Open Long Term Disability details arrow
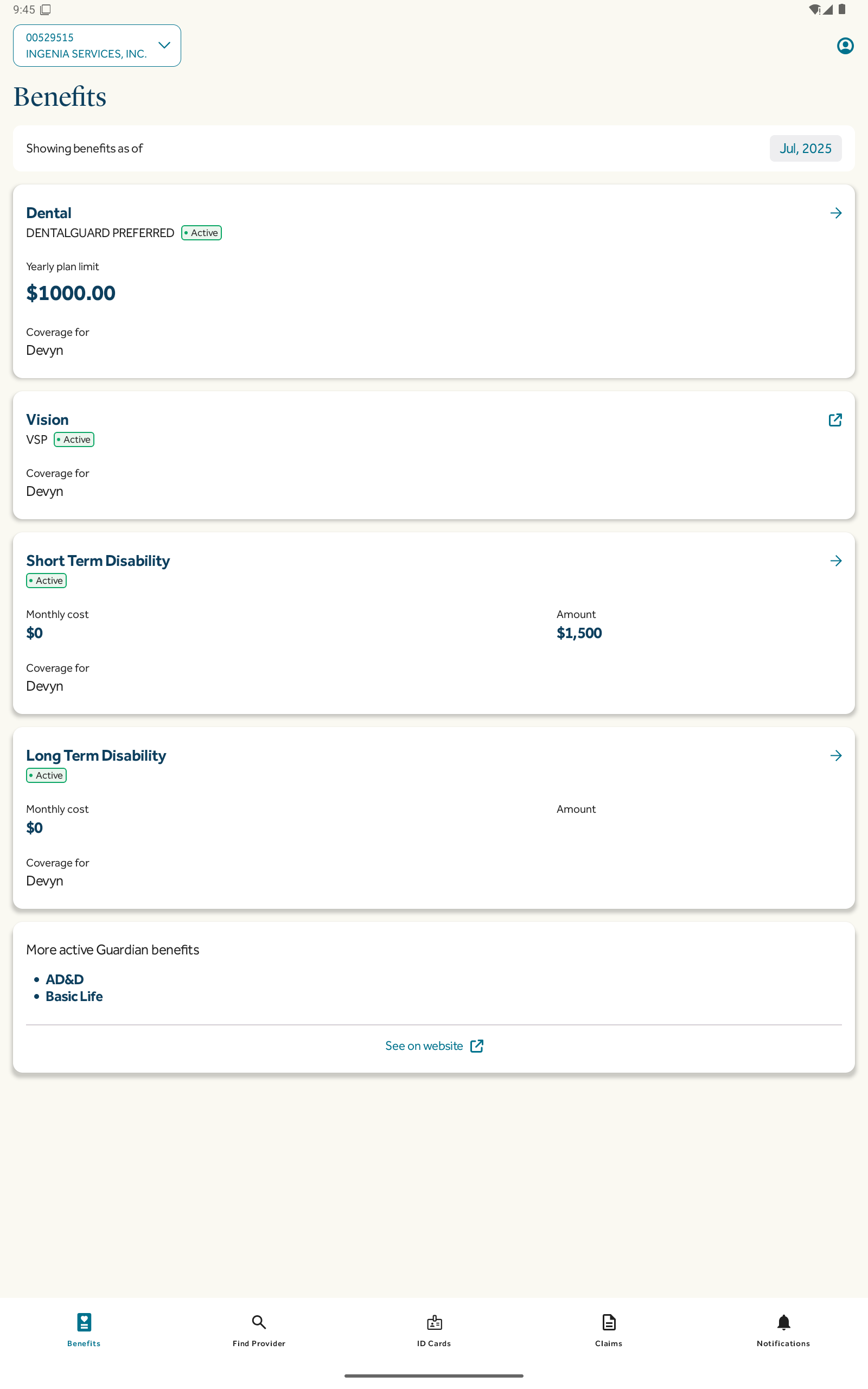This screenshot has width=868, height=1389. pyautogui.click(x=835, y=755)
